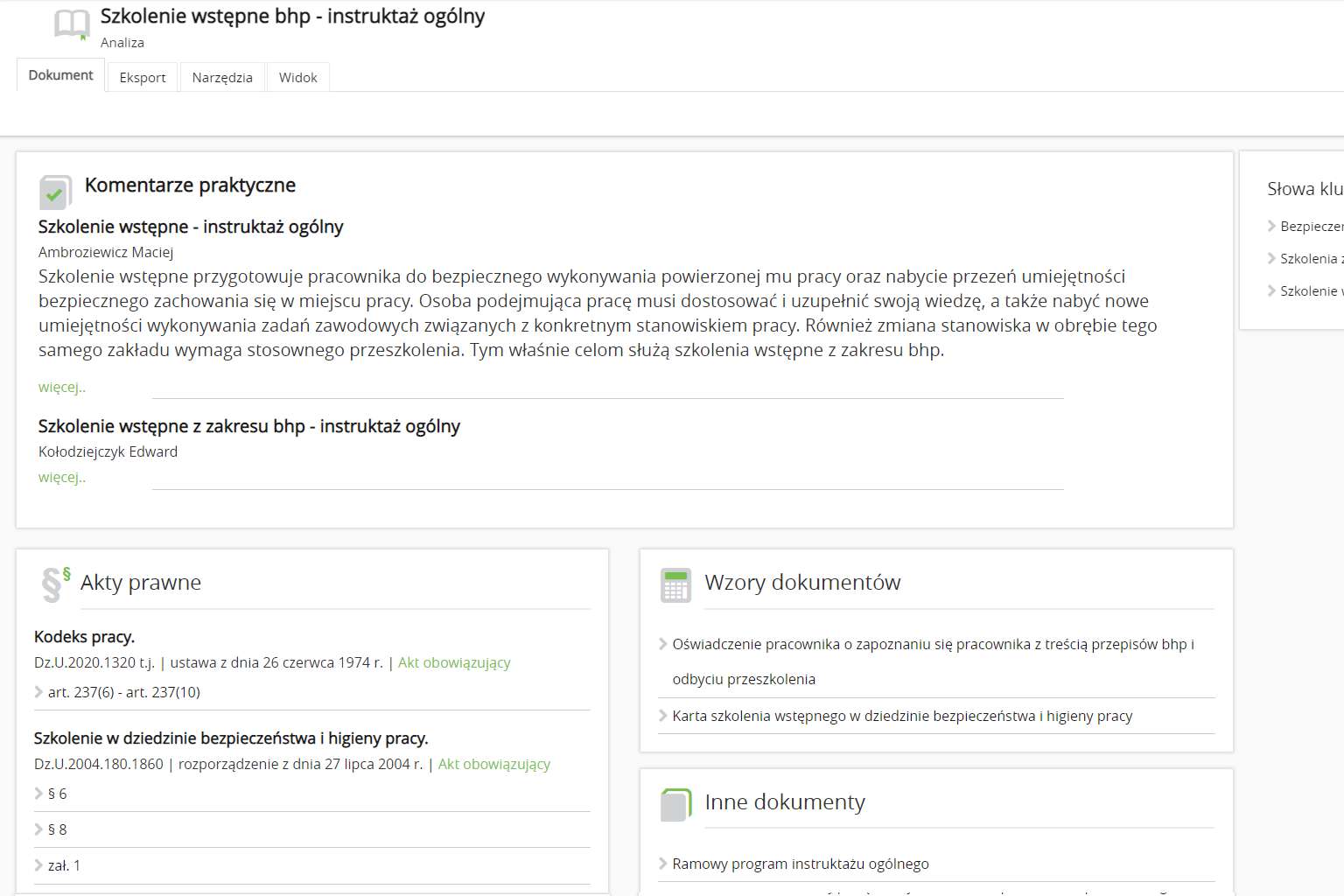
Task: Open the Narzędzia tab
Action: pyautogui.click(x=222, y=78)
